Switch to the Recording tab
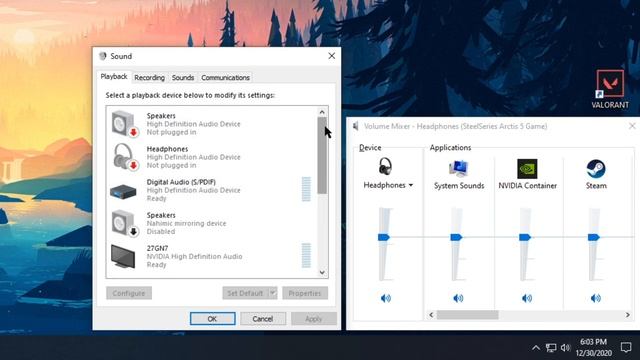The width and height of the screenshot is (640, 360). pos(149,78)
